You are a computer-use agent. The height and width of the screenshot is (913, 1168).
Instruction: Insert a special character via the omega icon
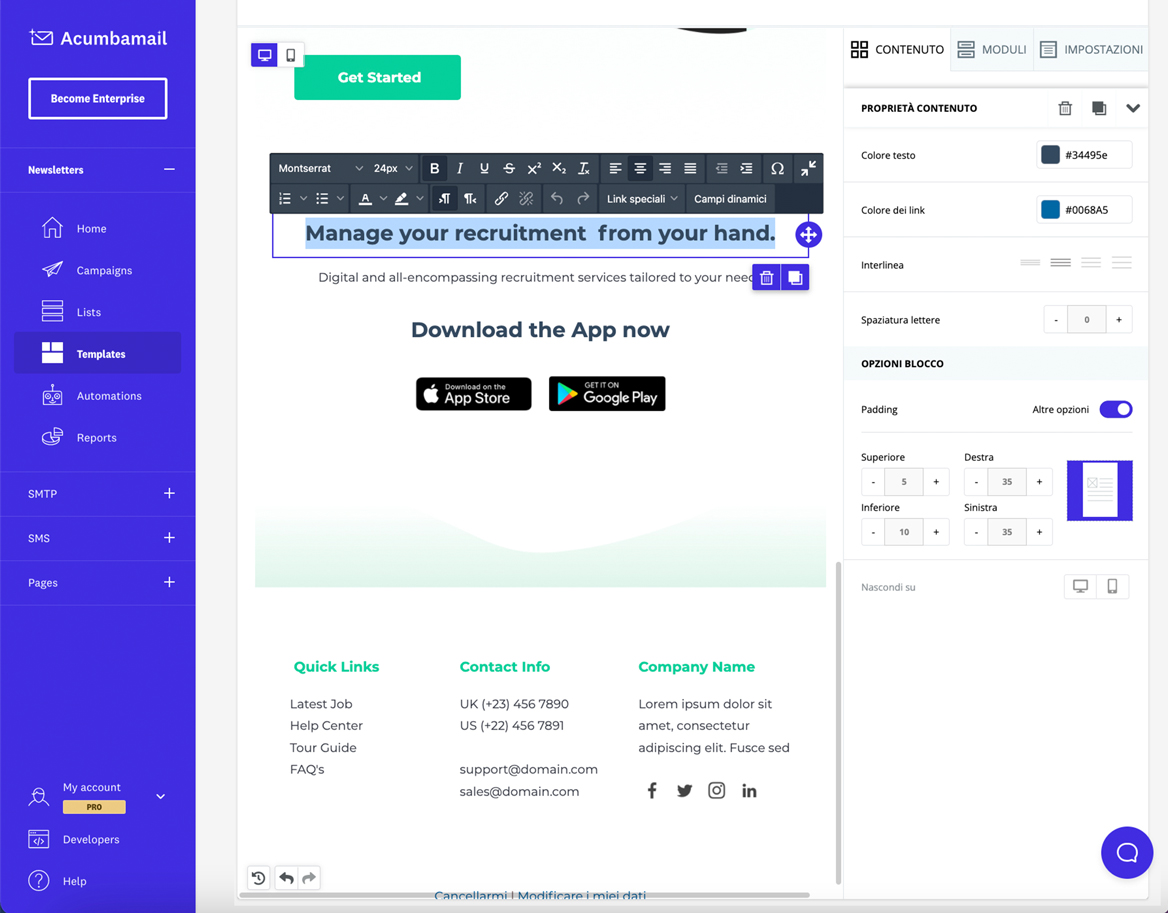click(x=778, y=168)
